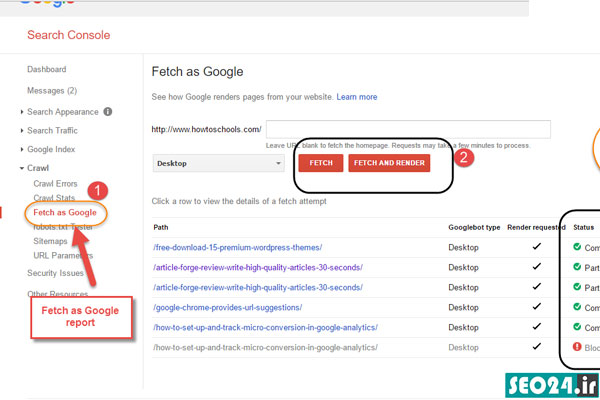Expand the Search Appearance menu arrow
600x400 pixels.
22,112
